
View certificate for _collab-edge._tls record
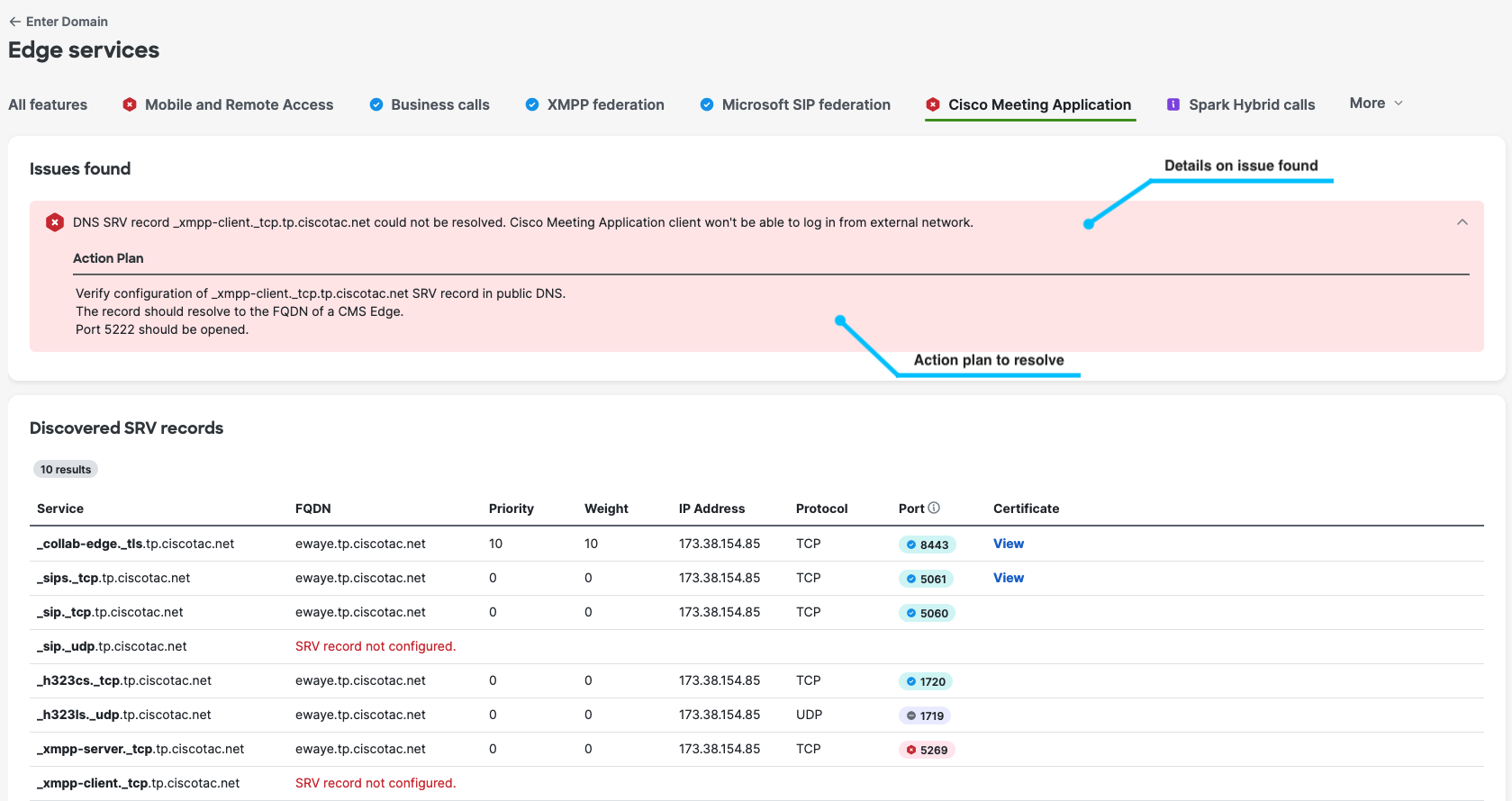pos(1008,544)
